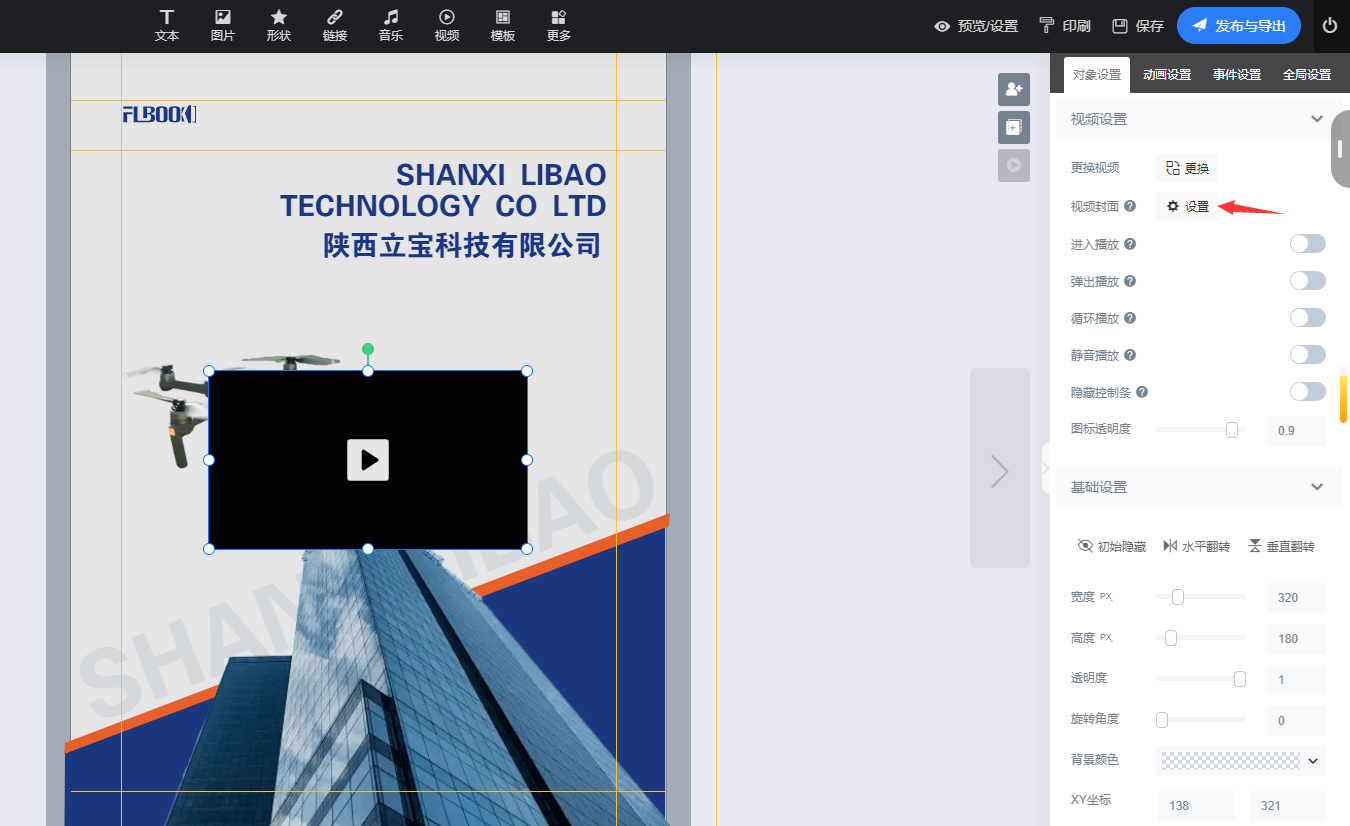Screen dimensions: 1350x826
Task: Toggle 隐藏控制条 switch
Action: coord(1307,392)
